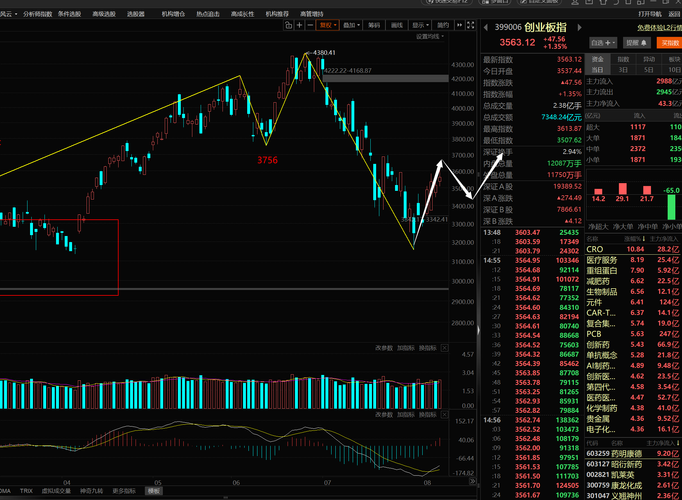
Task: Open the 免费体验L2行情 link
Action: click(659, 28)
